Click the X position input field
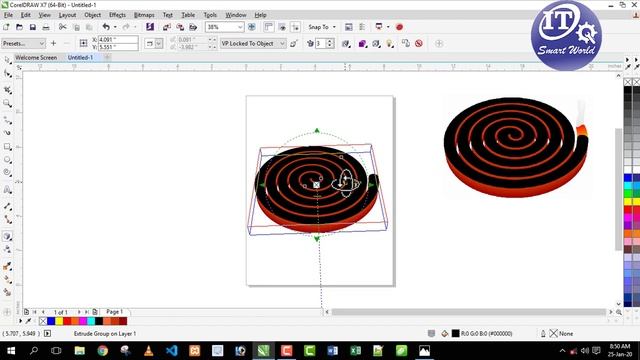This screenshot has width=640, height=360. (118, 40)
